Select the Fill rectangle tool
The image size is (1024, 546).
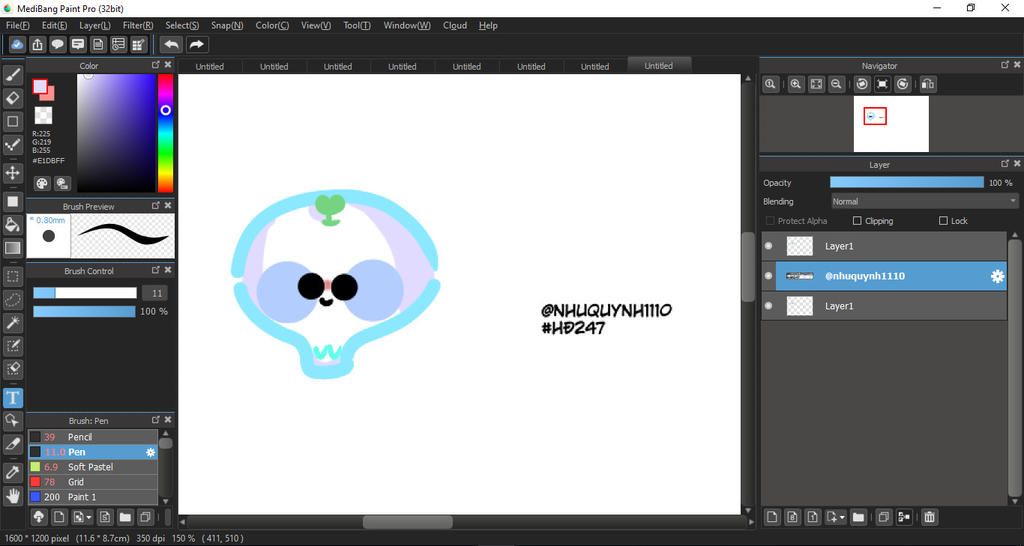coord(12,201)
